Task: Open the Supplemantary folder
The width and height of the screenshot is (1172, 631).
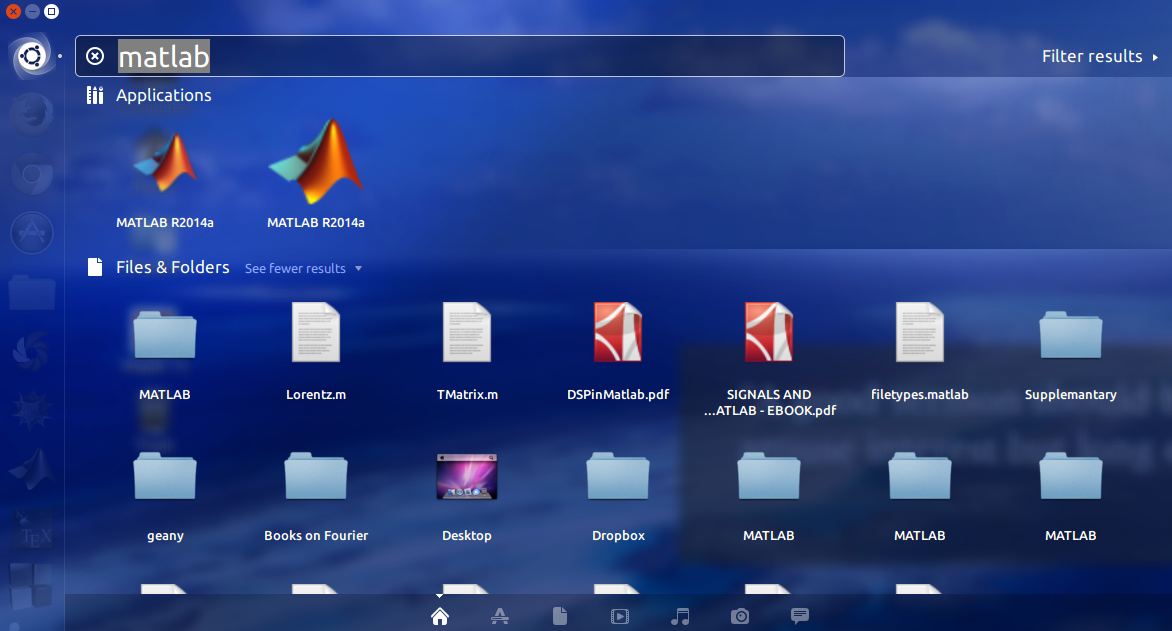Action: (x=1070, y=354)
